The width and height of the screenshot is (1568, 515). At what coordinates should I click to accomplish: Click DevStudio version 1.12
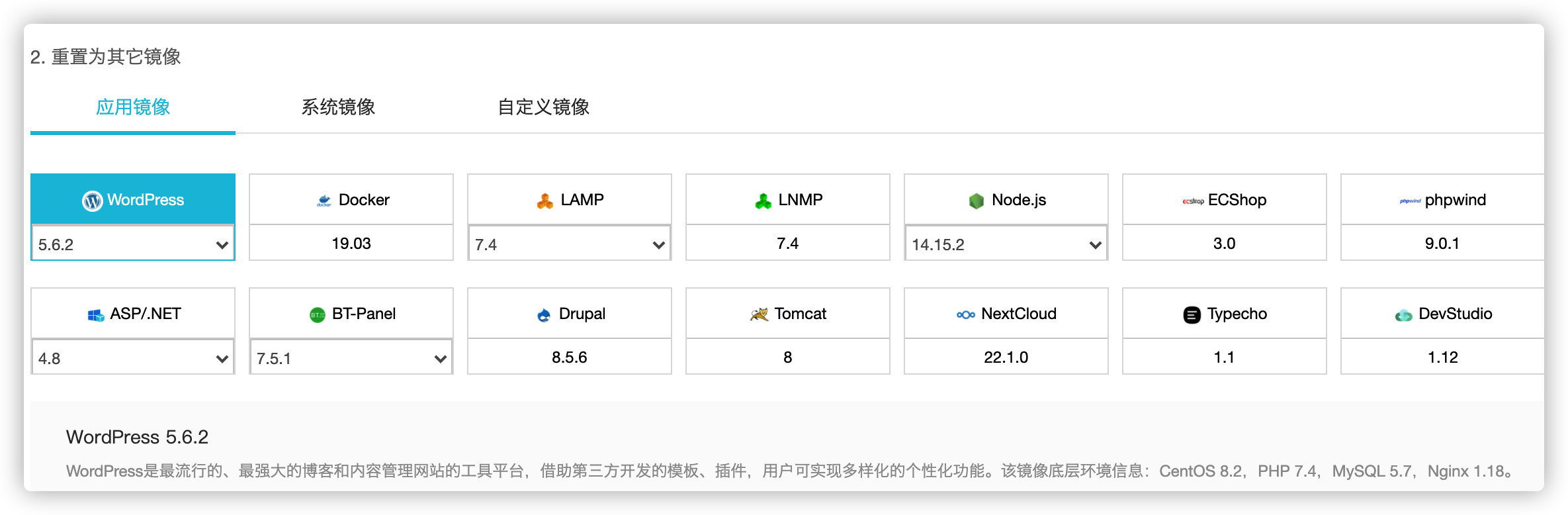(x=1443, y=357)
